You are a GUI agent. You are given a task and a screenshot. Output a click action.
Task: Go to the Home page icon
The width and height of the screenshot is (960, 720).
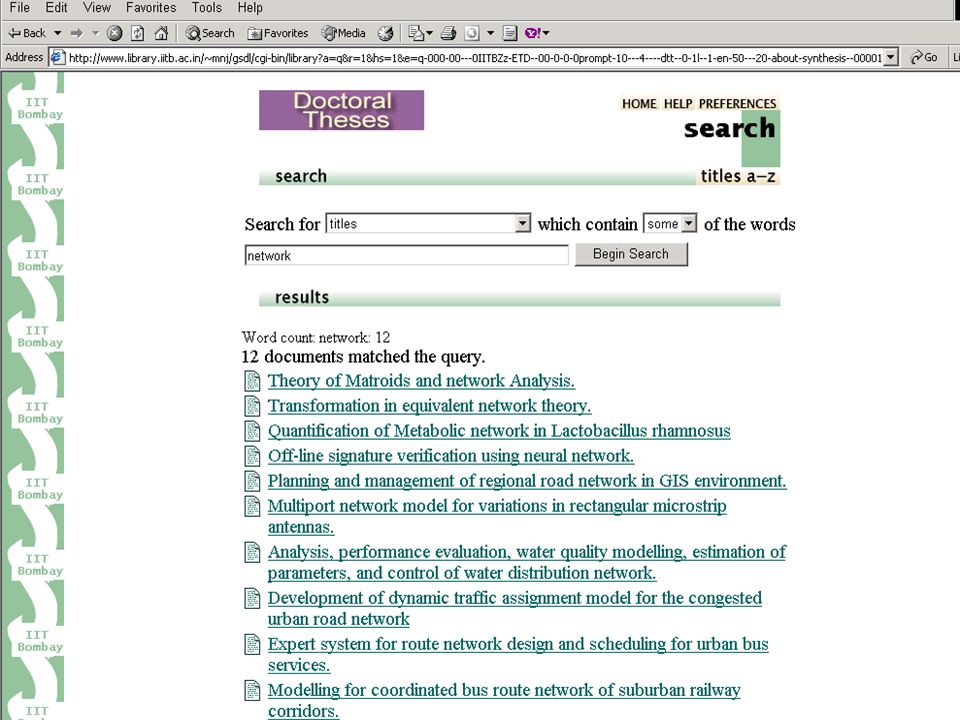pos(161,33)
